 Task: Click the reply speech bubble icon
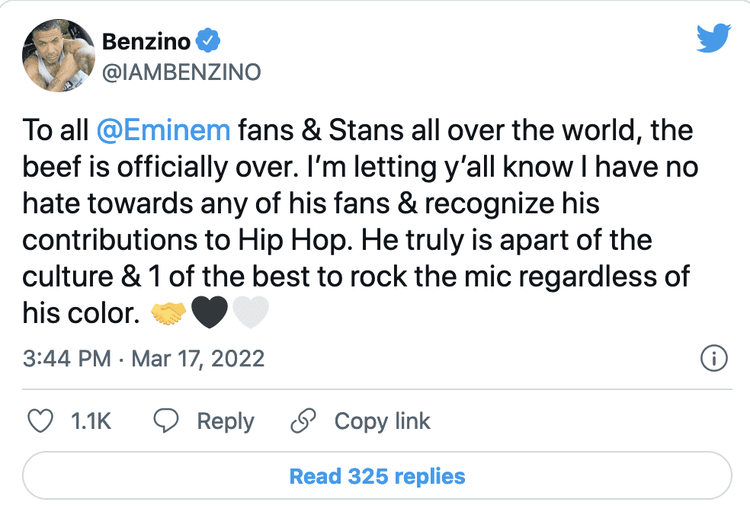pyautogui.click(x=165, y=421)
